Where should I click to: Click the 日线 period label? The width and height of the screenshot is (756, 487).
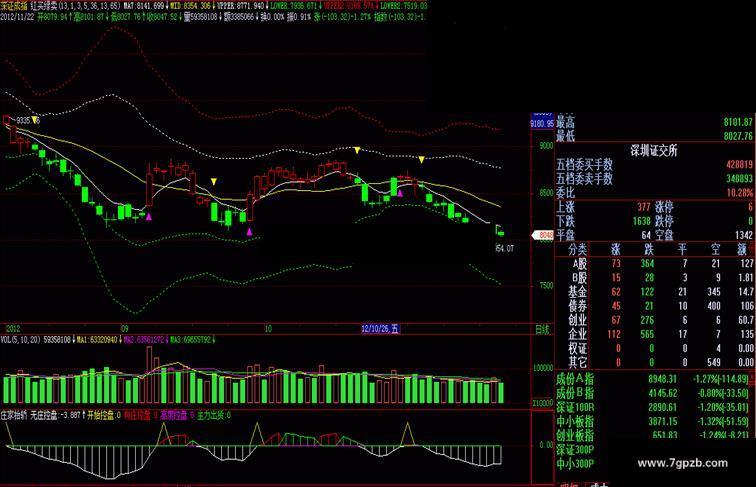(542, 329)
